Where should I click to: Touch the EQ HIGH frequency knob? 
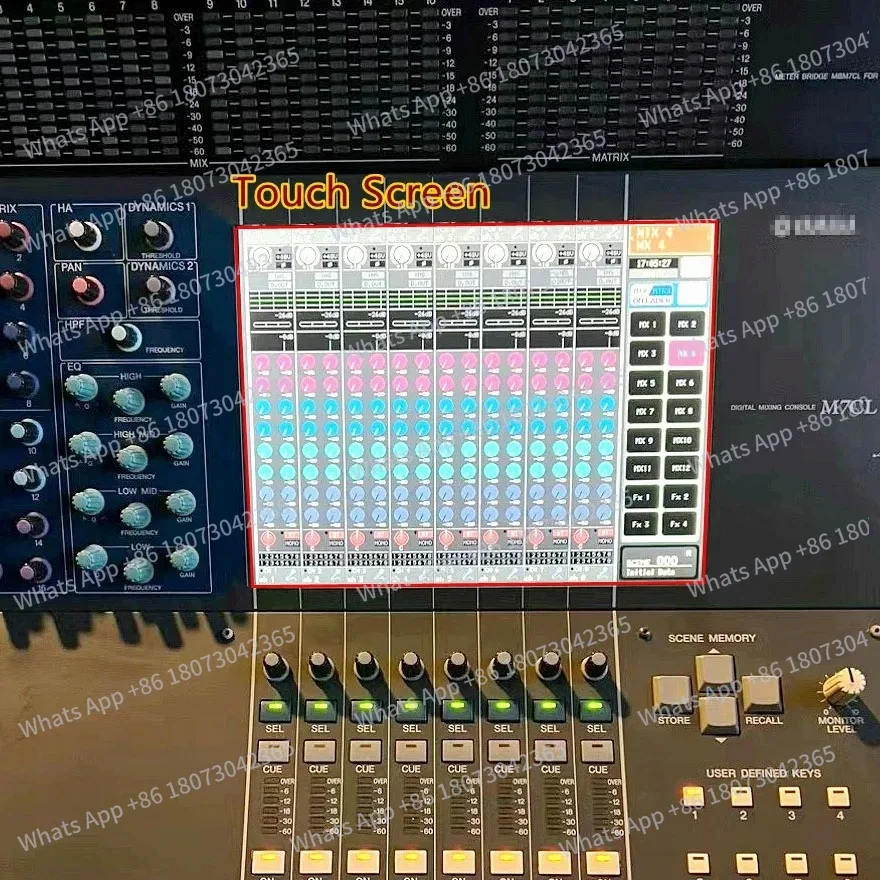(129, 401)
